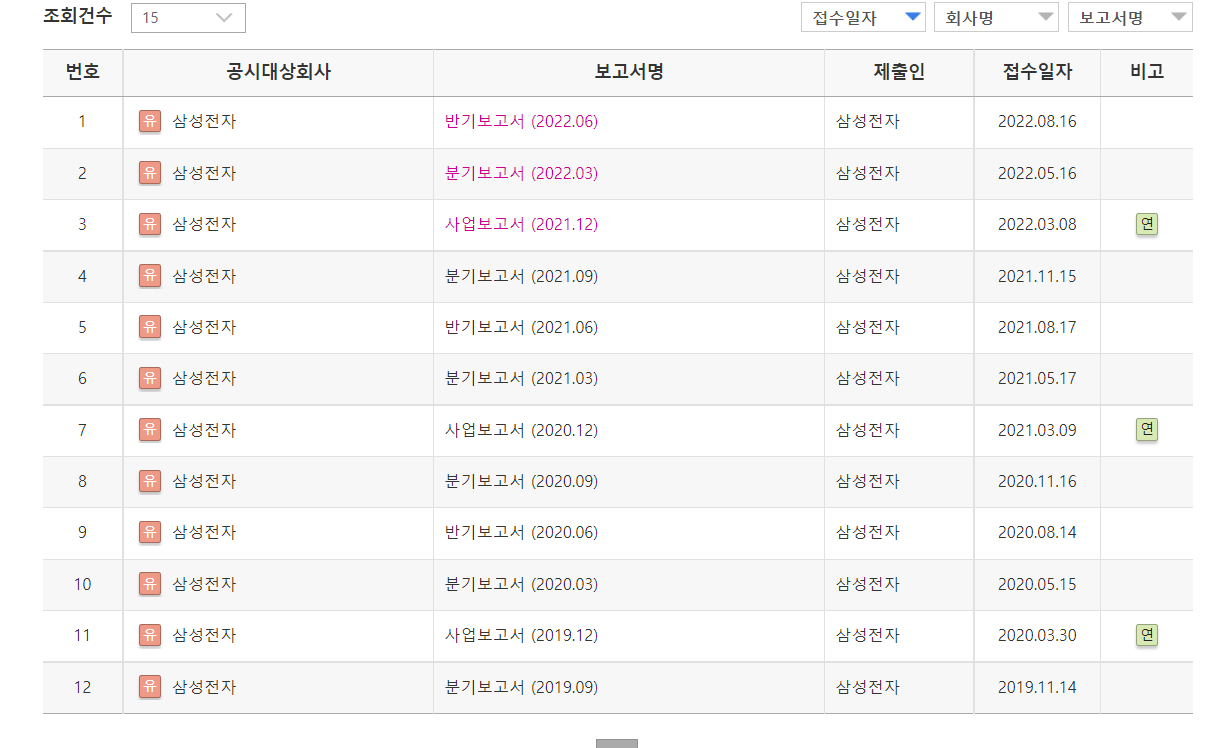Open 사업보고서 (2019.12) report
Screen dimensions: 1232x748
coord(521,635)
